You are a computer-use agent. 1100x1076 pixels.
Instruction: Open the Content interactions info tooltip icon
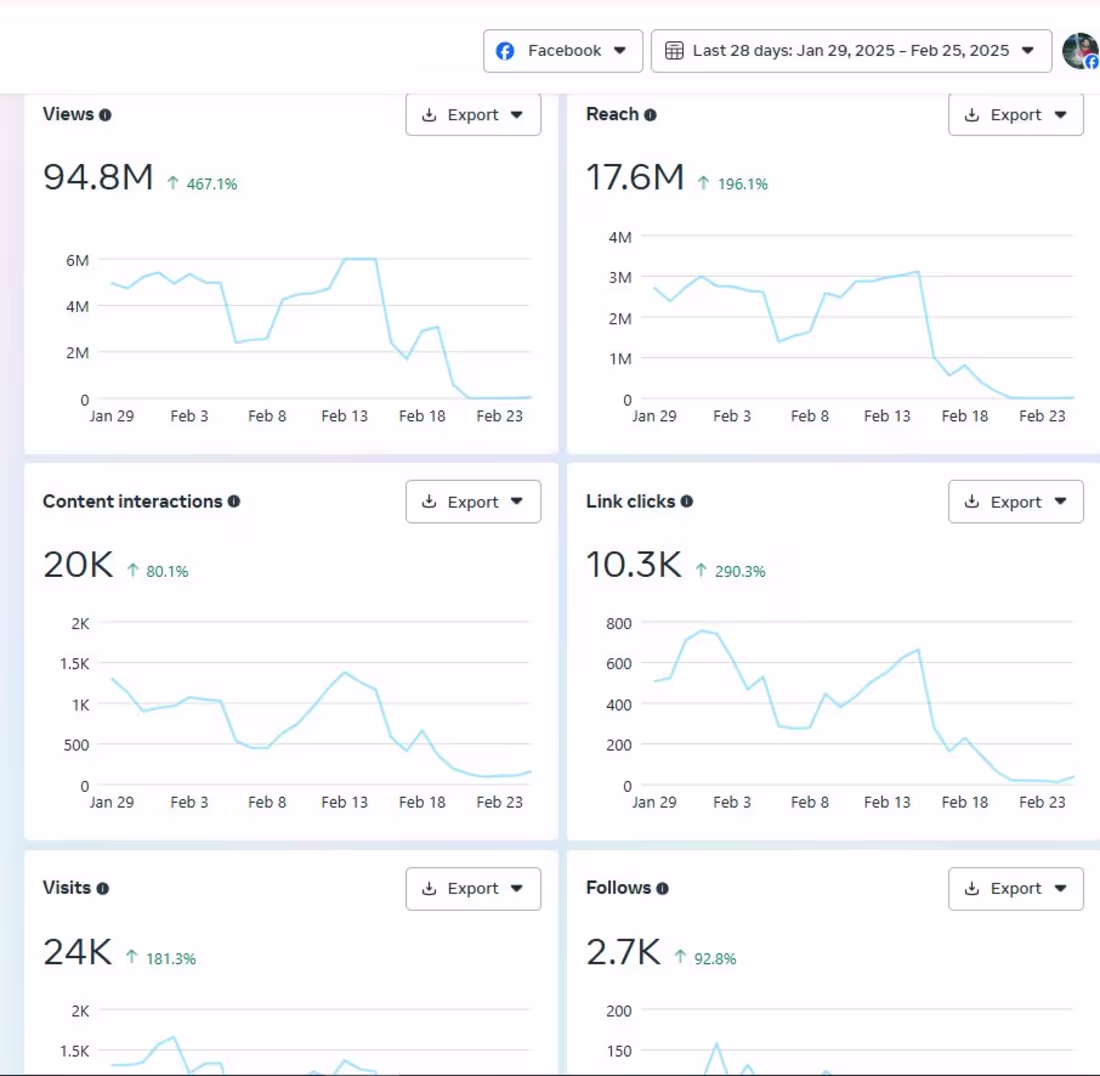coord(234,502)
